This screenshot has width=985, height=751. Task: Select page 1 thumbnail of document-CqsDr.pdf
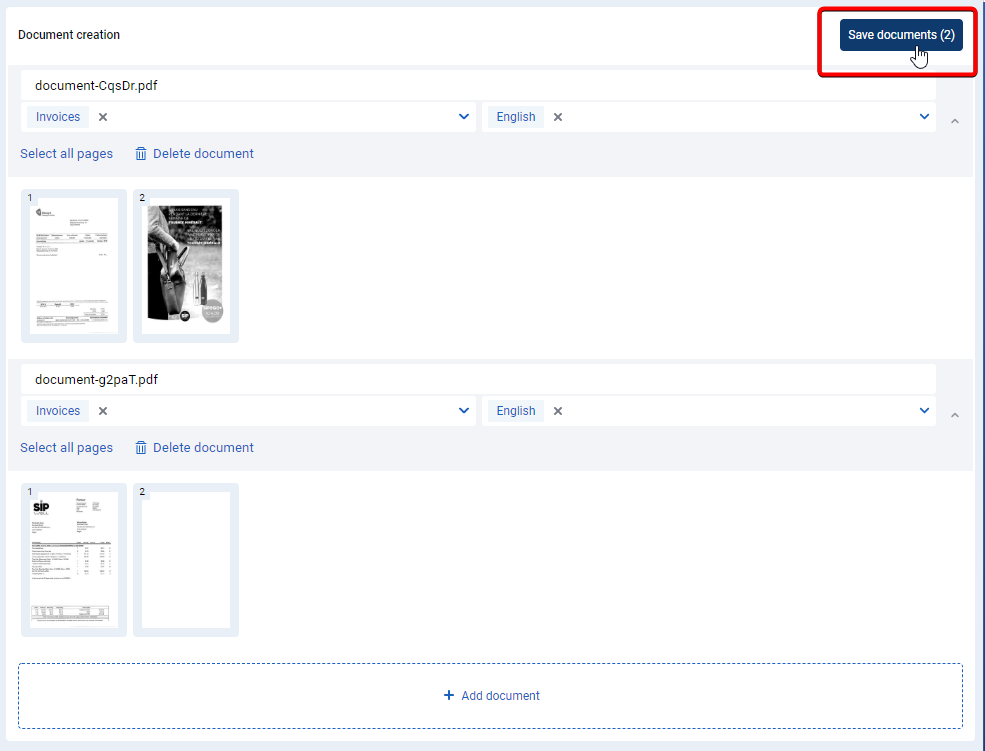pos(74,266)
